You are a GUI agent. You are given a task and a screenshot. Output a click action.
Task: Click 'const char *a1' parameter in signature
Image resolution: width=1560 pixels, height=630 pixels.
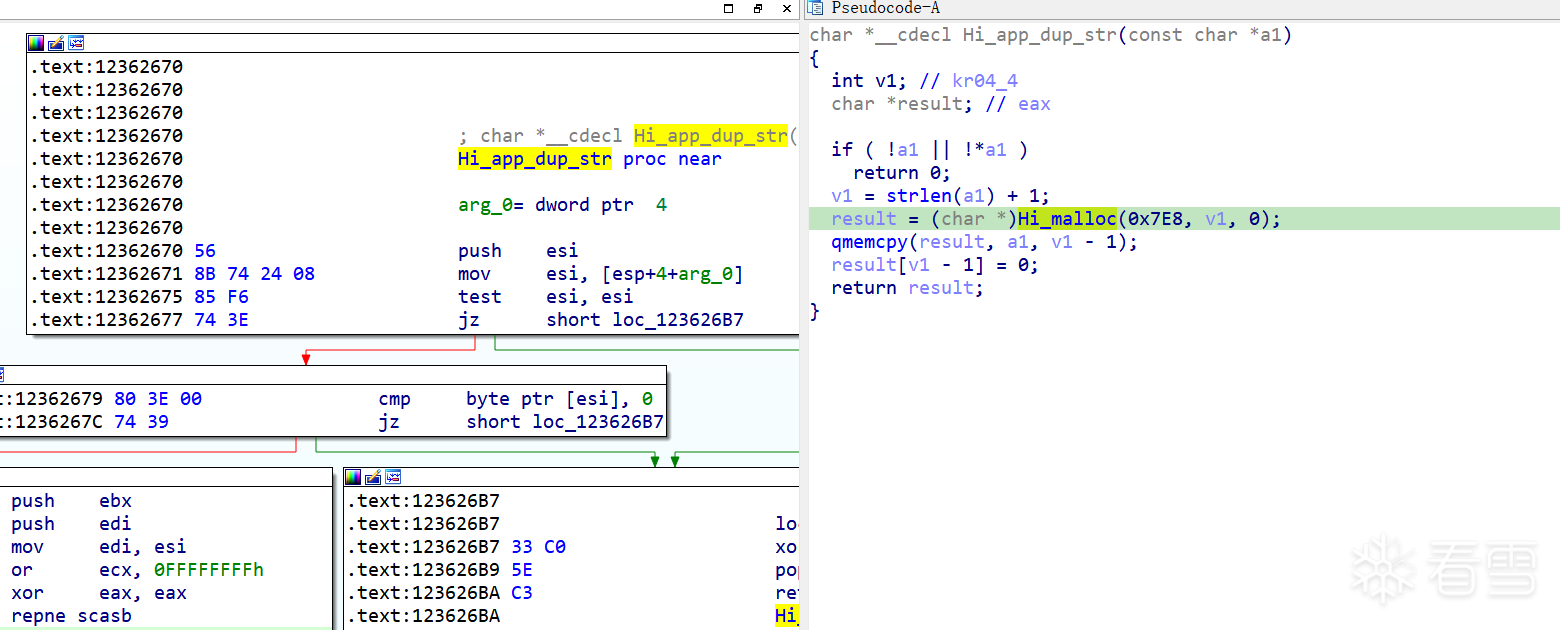1205,35
